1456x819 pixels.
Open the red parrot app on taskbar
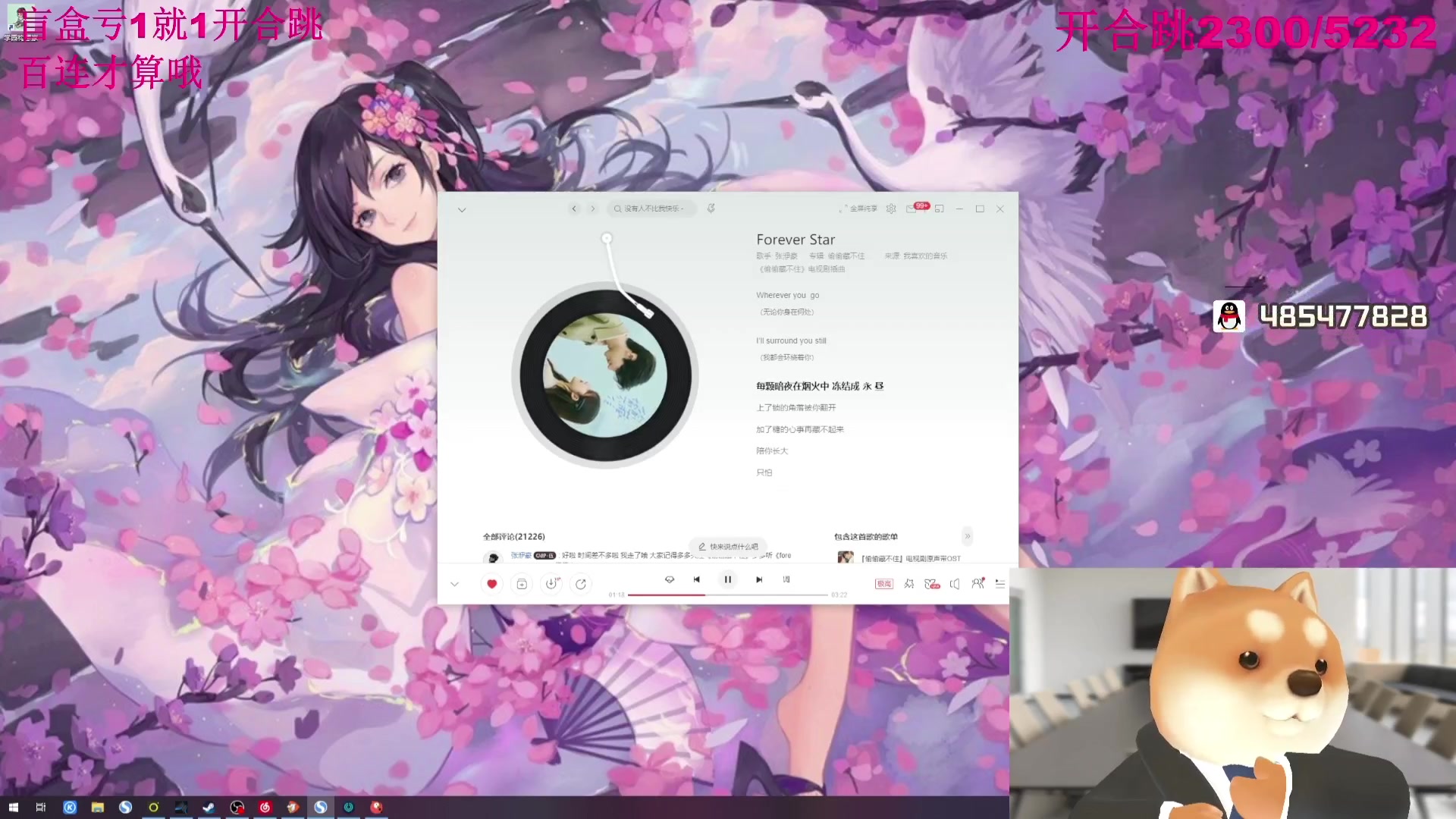[x=376, y=808]
